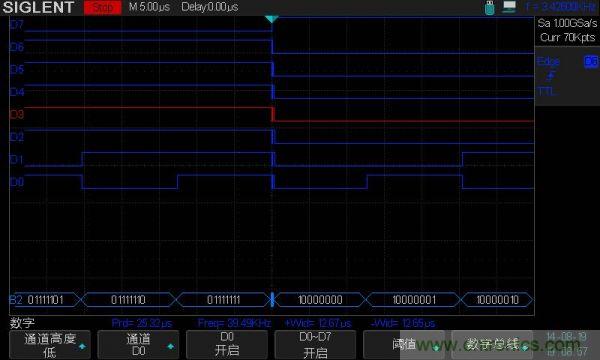The width and height of the screenshot is (600, 360).
Task: Select the red D3 channel label
Action: tap(16, 114)
